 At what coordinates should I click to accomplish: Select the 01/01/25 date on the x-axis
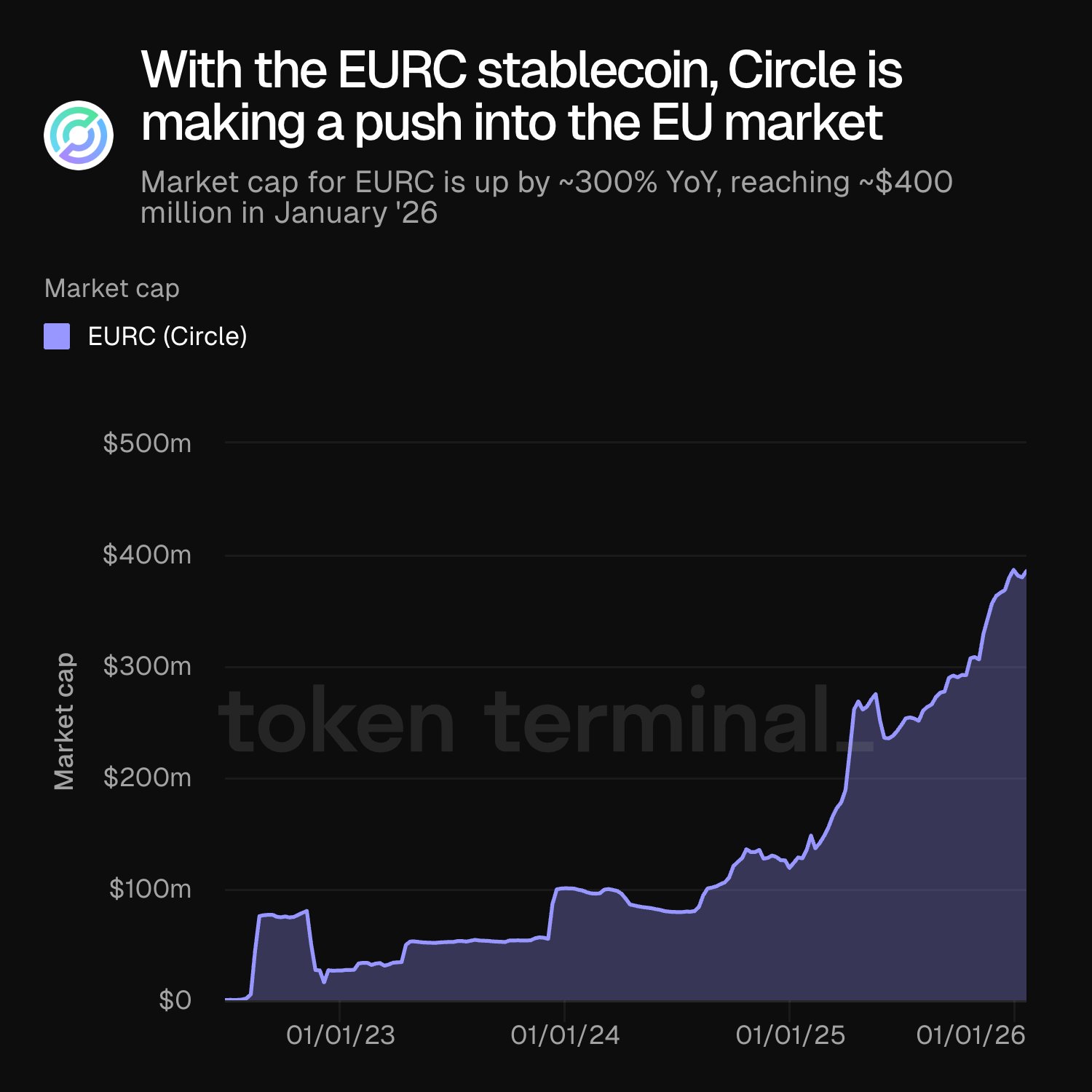pyautogui.click(x=790, y=1034)
